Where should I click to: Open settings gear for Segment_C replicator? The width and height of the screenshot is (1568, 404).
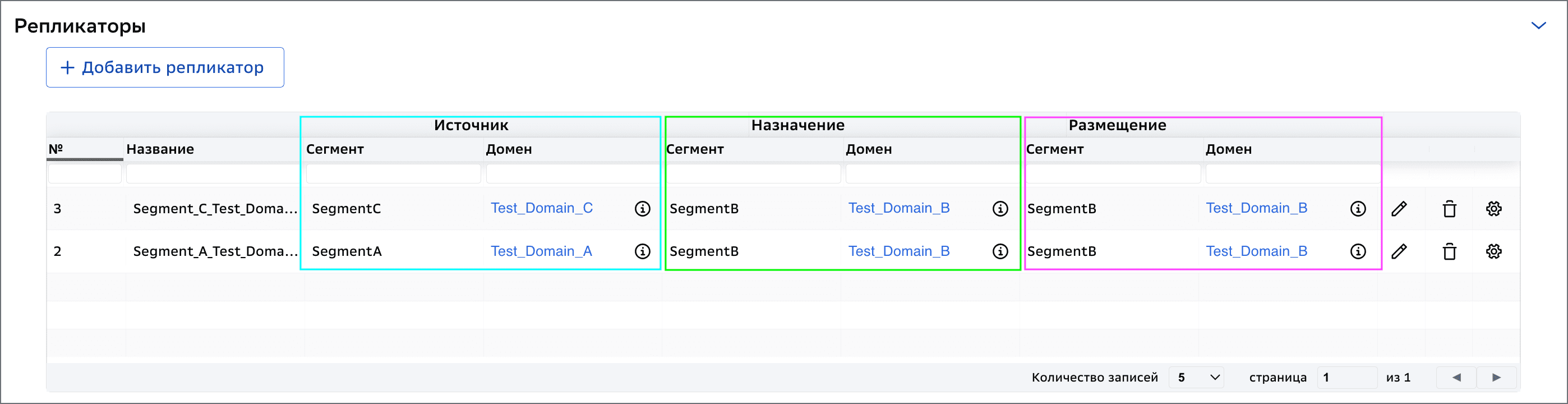1494,208
